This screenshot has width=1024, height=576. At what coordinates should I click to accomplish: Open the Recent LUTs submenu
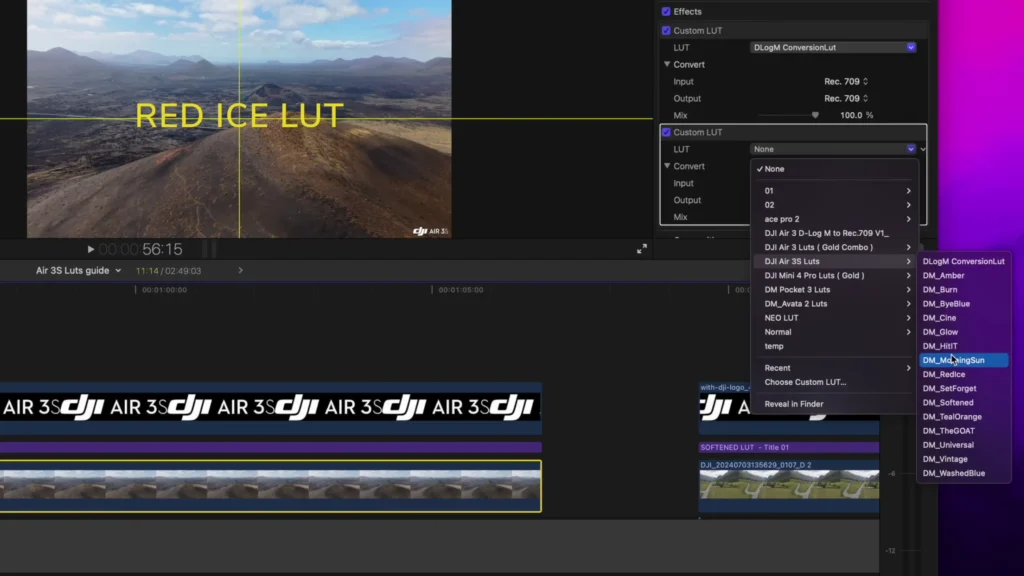(835, 368)
